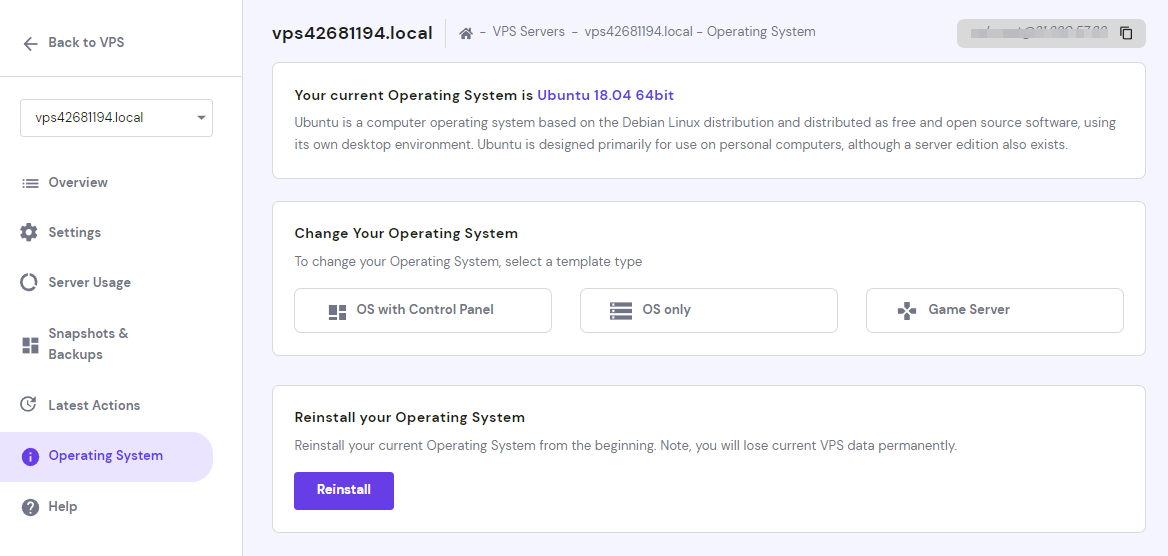Click the Ubuntu 18.04 64bit link
Image resolution: width=1168 pixels, height=556 pixels.
tap(606, 95)
